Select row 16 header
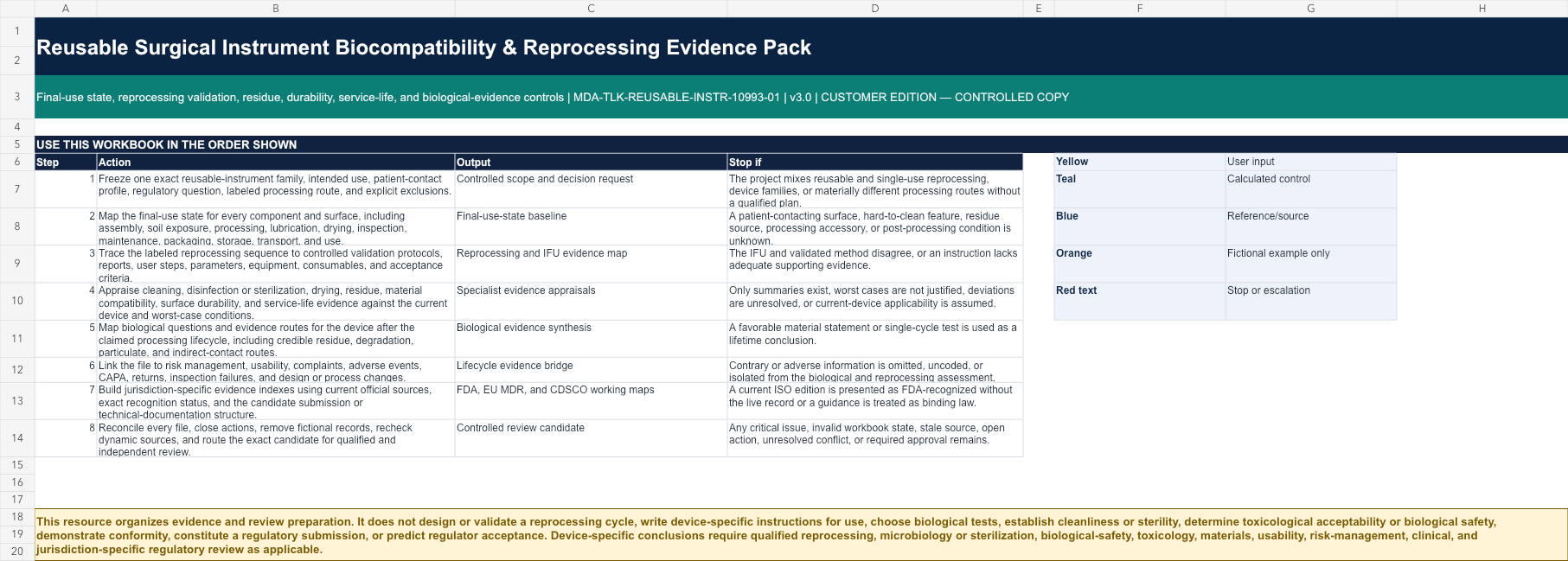Viewport: 1568px width, 561px height. click(x=17, y=482)
